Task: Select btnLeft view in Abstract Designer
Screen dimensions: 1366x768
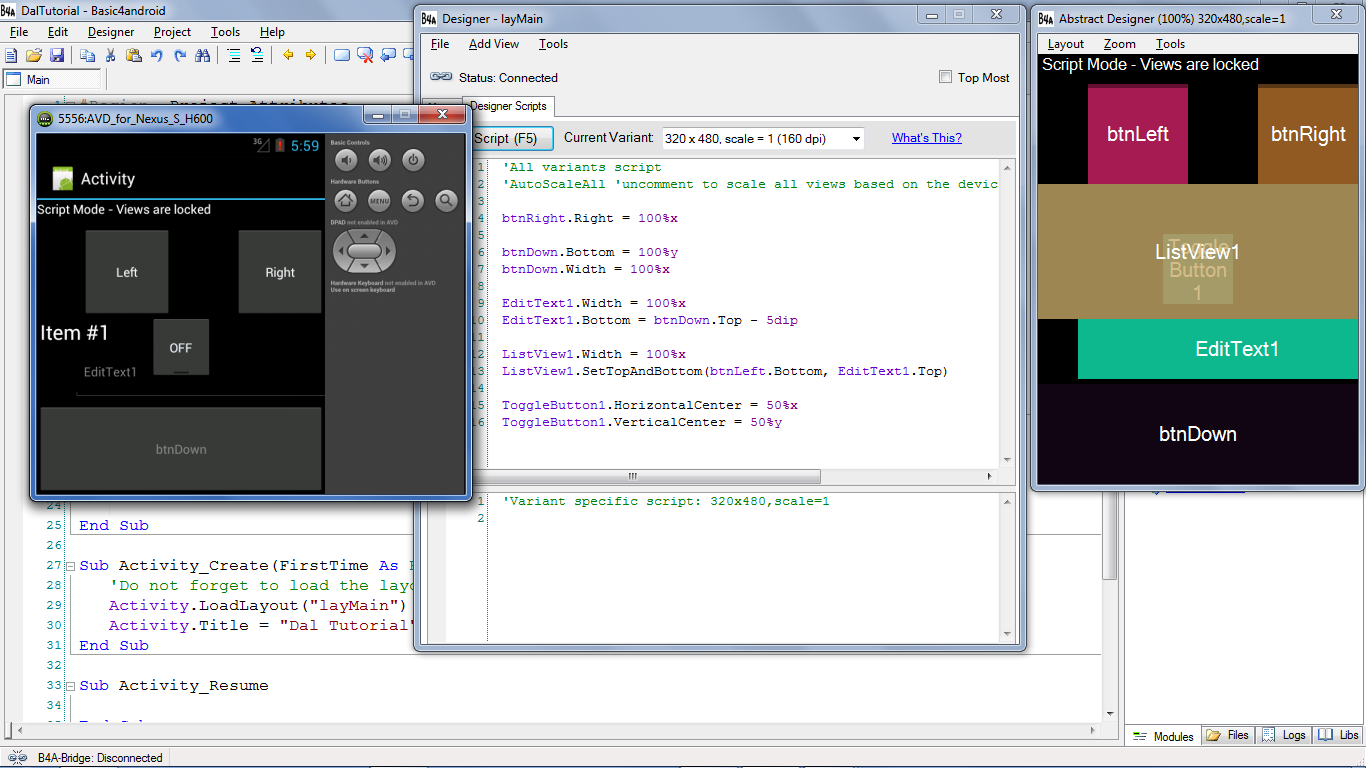Action: (1138, 134)
